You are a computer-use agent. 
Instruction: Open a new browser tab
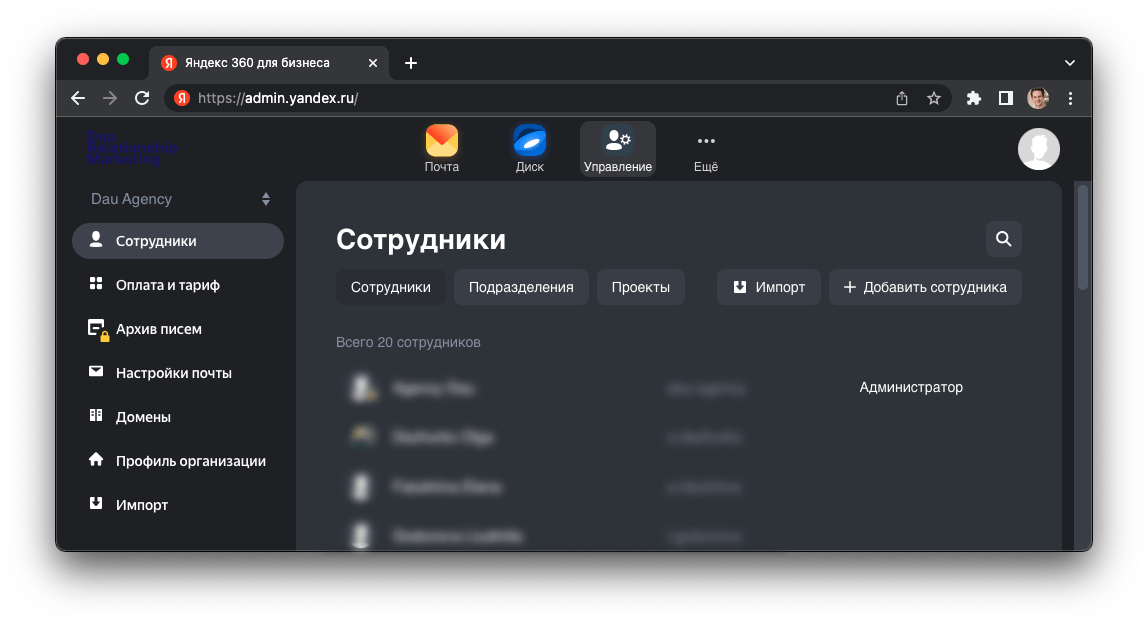411,63
